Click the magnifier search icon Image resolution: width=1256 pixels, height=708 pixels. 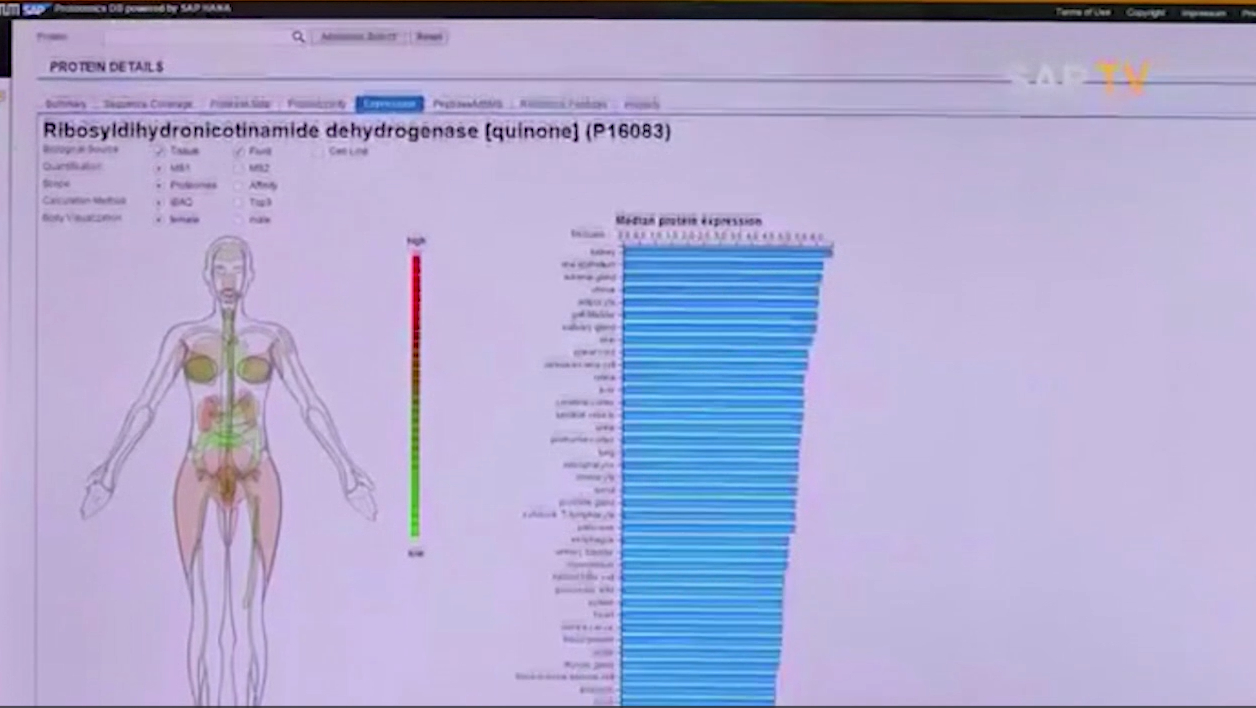[298, 37]
